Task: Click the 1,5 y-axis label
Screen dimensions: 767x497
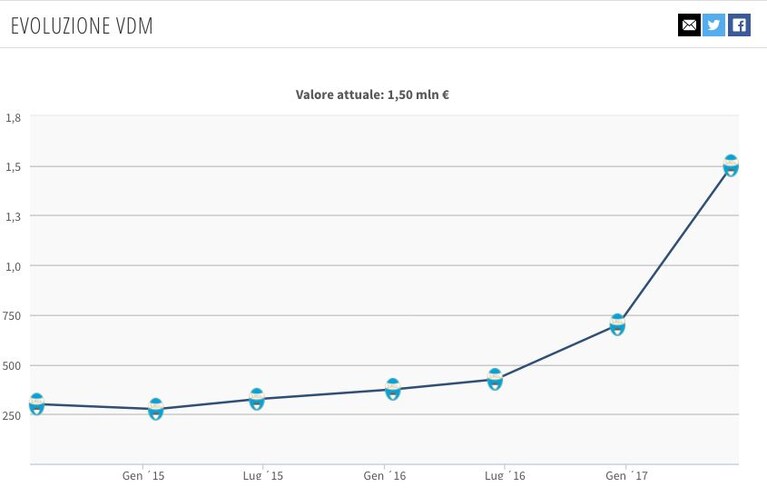Action: [x=13, y=167]
